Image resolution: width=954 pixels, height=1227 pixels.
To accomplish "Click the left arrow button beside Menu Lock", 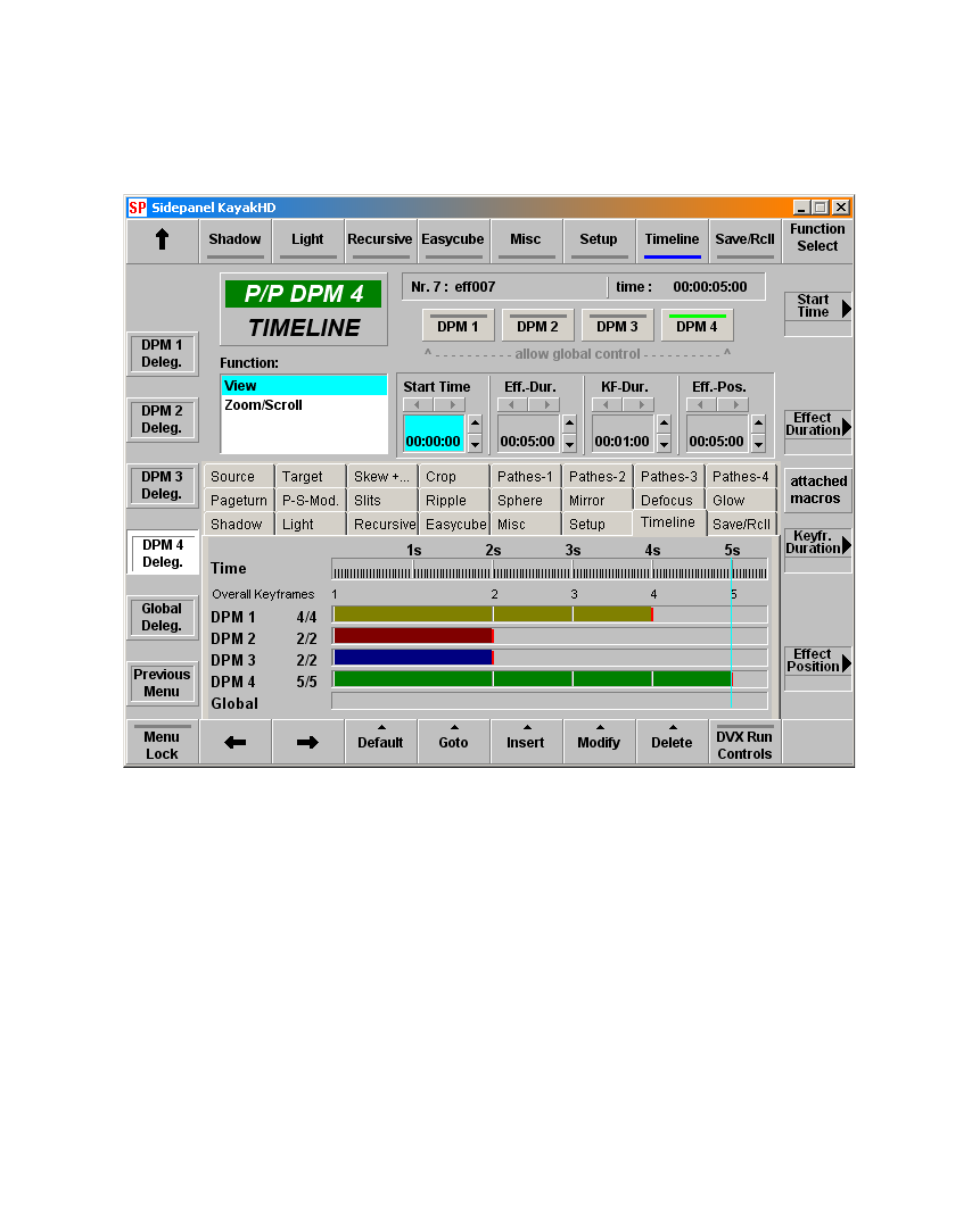I will pyautogui.click(x=235, y=742).
